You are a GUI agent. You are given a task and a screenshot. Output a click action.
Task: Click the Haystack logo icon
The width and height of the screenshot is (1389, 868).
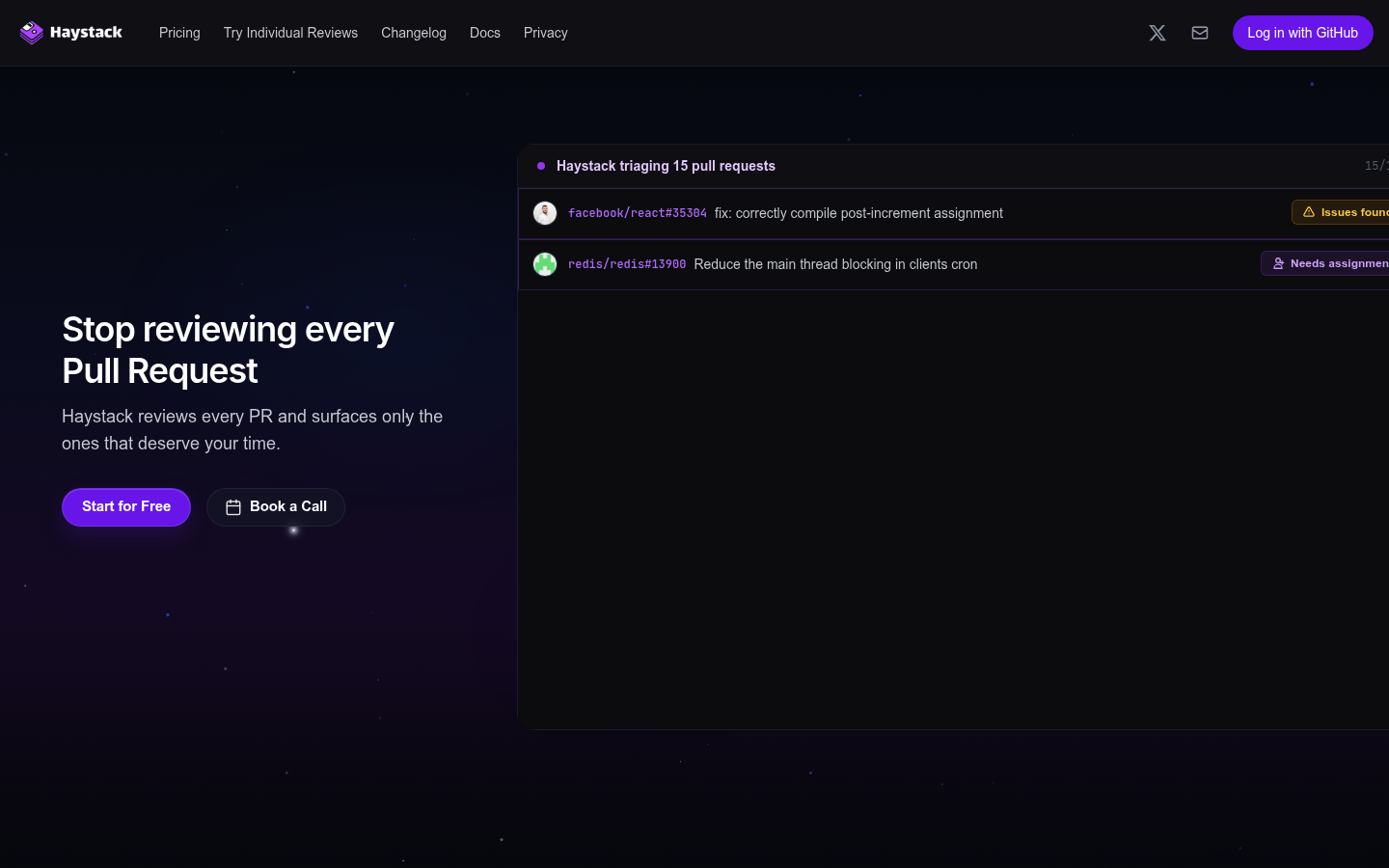click(32, 33)
